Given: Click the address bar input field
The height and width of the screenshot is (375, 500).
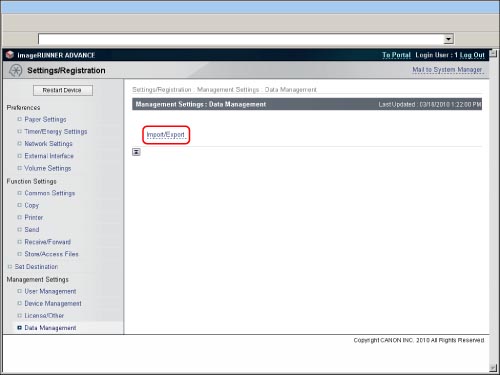Looking at the screenshot, I should [241, 39].
